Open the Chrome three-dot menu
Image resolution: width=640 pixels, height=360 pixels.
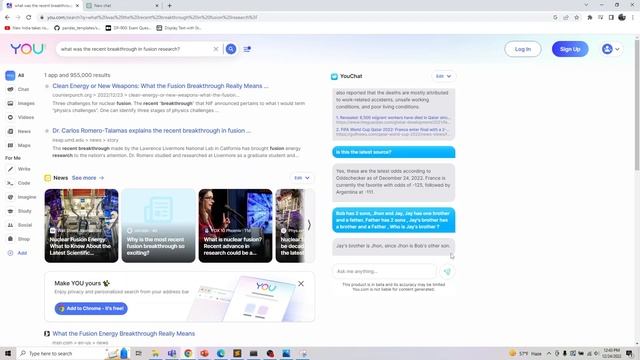click(x=633, y=18)
